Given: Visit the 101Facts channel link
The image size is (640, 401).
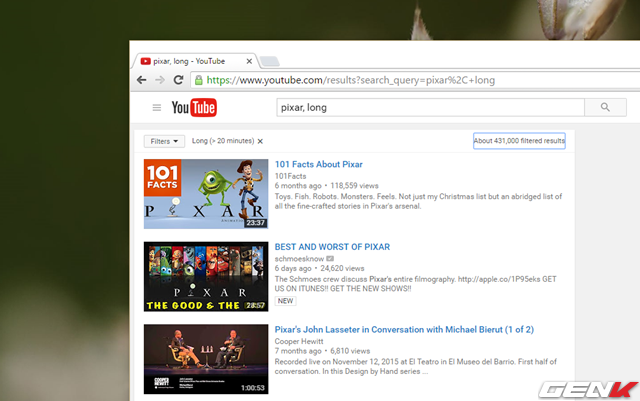Looking at the screenshot, I should pos(292,175).
